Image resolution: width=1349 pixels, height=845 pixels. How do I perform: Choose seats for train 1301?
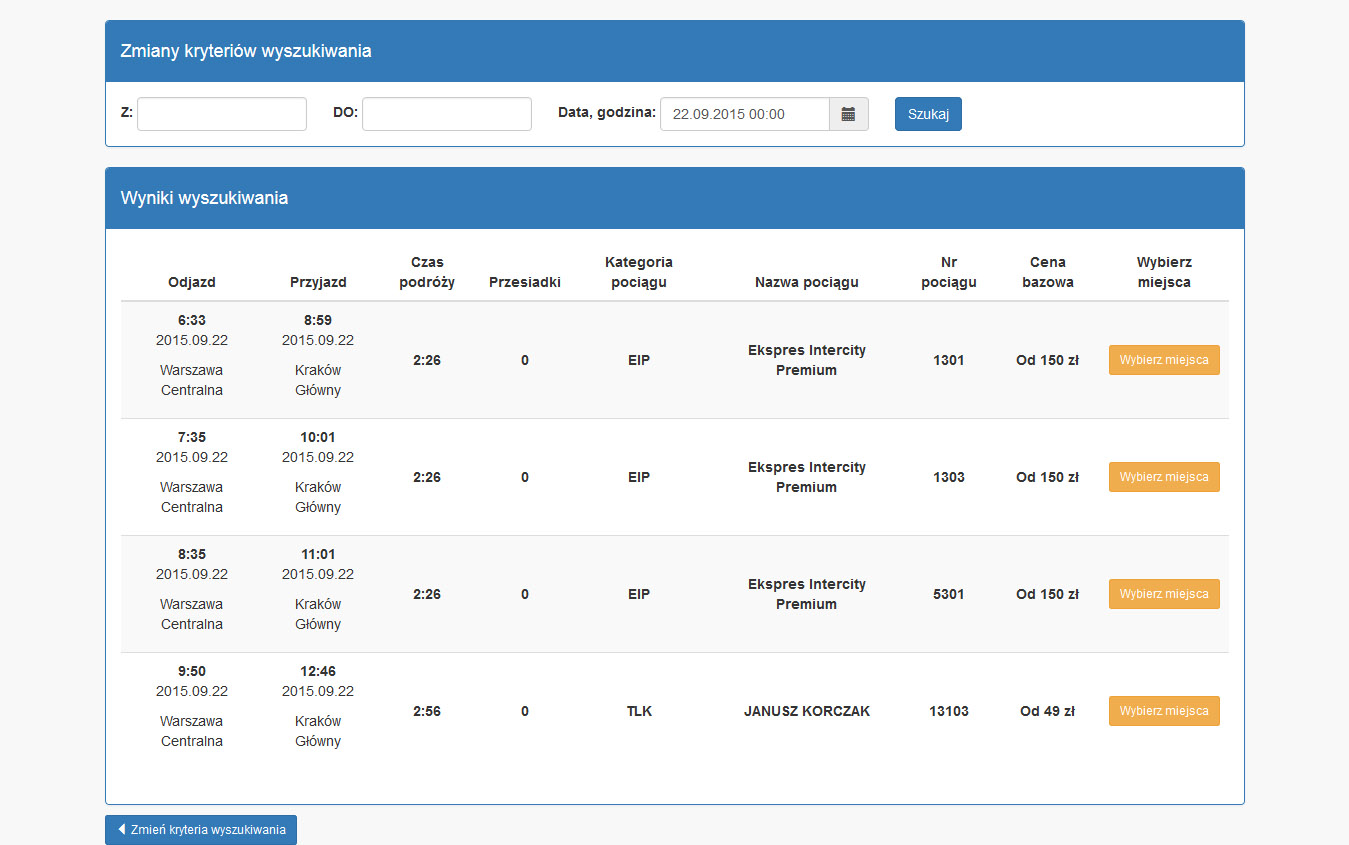(x=1164, y=360)
